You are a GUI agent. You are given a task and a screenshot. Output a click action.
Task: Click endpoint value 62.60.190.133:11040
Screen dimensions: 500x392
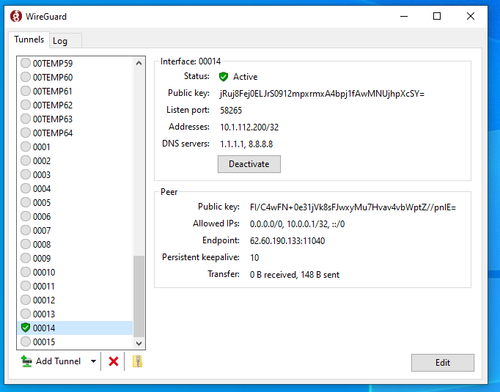(x=287, y=241)
